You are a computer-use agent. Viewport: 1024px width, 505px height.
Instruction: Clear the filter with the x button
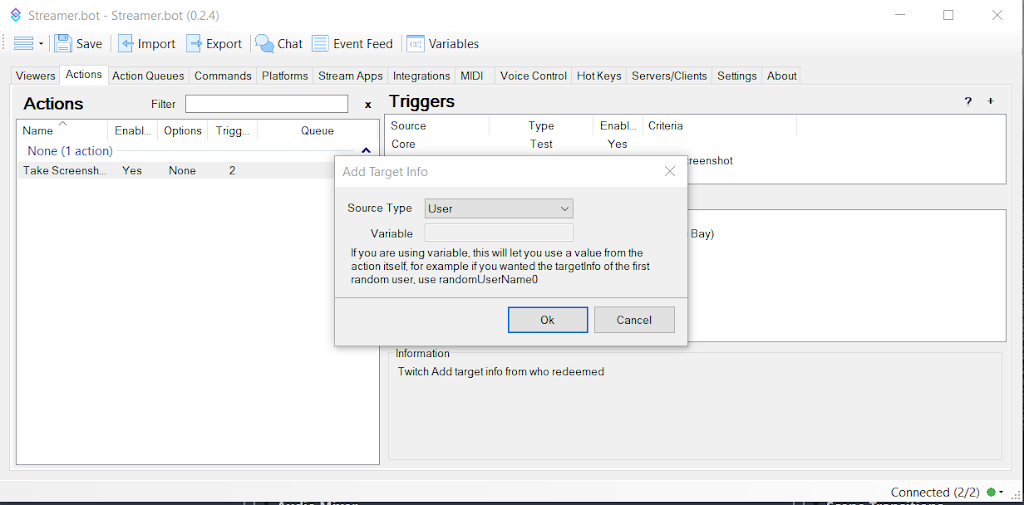tap(368, 104)
